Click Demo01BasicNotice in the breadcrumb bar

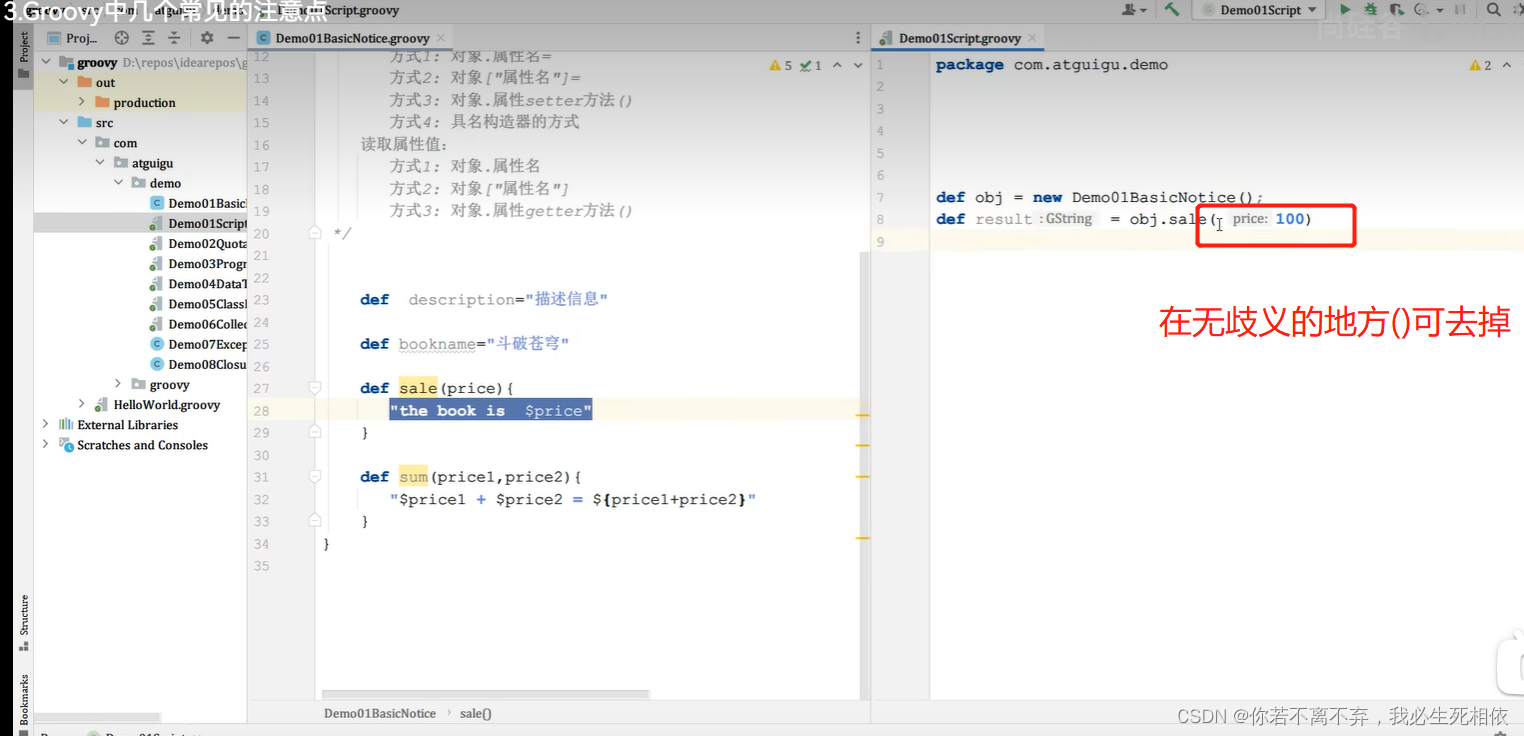[380, 713]
